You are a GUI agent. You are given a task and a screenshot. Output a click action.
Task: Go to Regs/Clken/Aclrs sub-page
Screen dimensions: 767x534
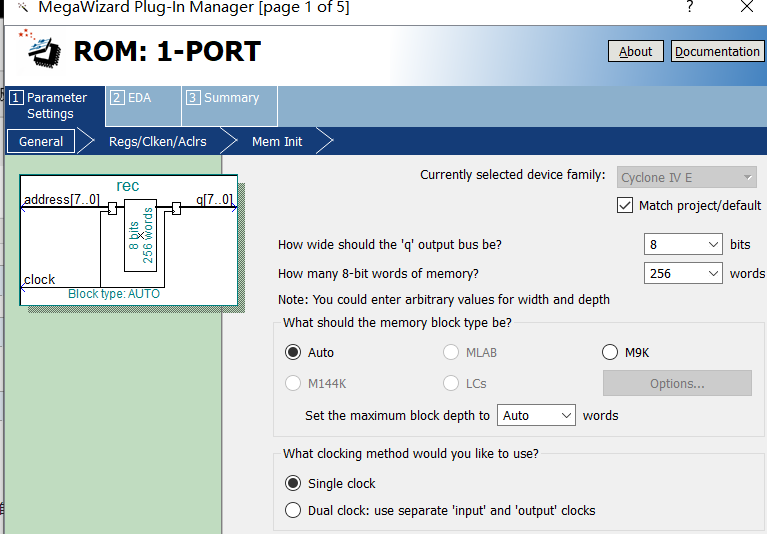click(158, 141)
